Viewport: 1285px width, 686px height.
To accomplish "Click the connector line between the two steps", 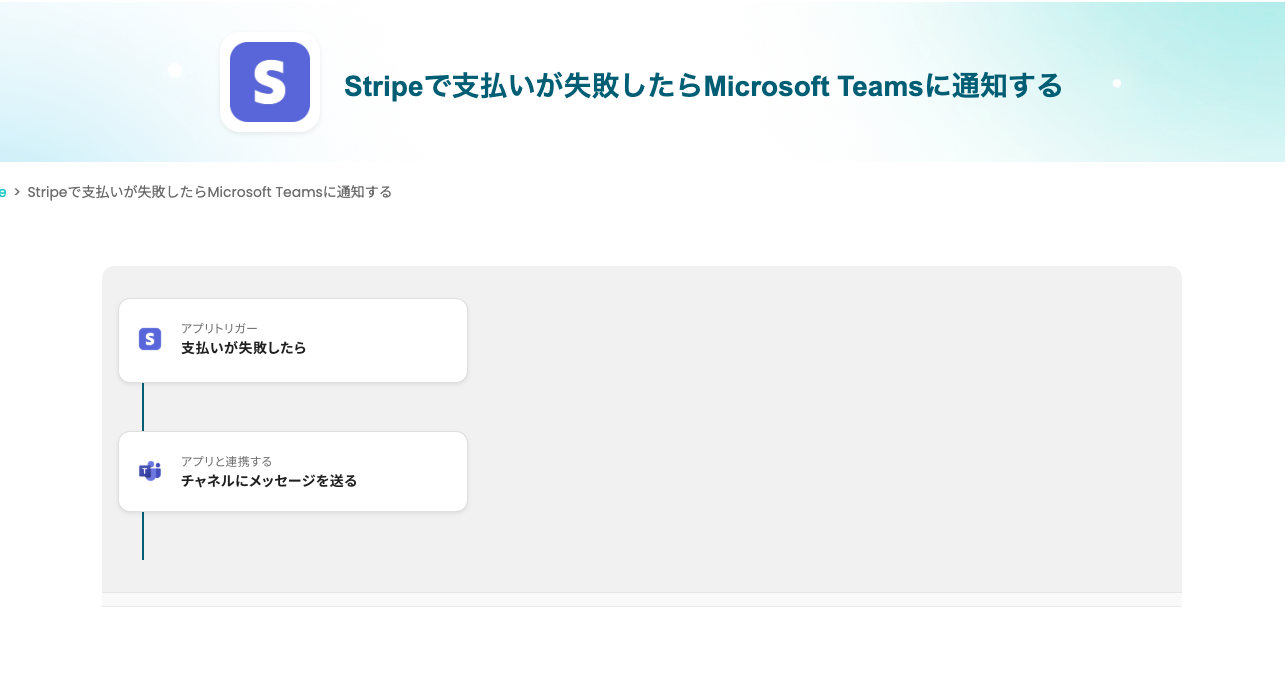I will pyautogui.click(x=143, y=407).
